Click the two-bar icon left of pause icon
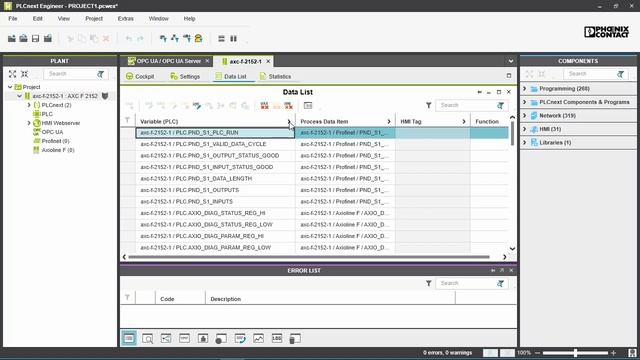This screenshot has width=640, height=360. [x=221, y=38]
